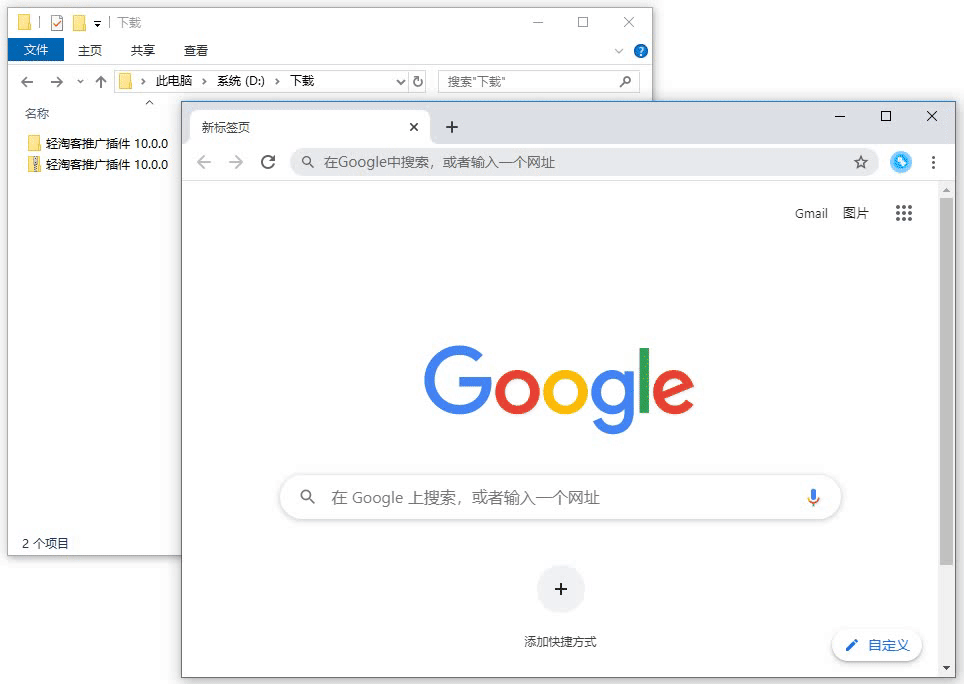Image resolution: width=964 pixels, height=684 pixels.
Task: Go back in Chrome
Action: [x=204, y=162]
